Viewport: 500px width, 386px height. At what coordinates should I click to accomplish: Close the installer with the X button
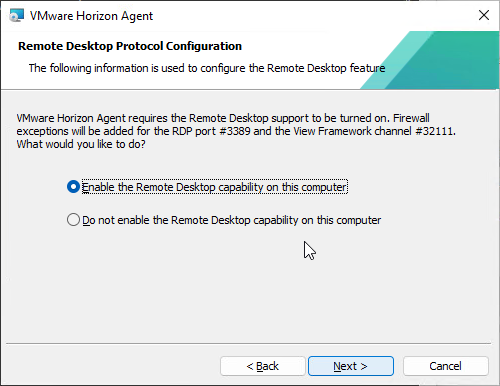tap(484, 15)
